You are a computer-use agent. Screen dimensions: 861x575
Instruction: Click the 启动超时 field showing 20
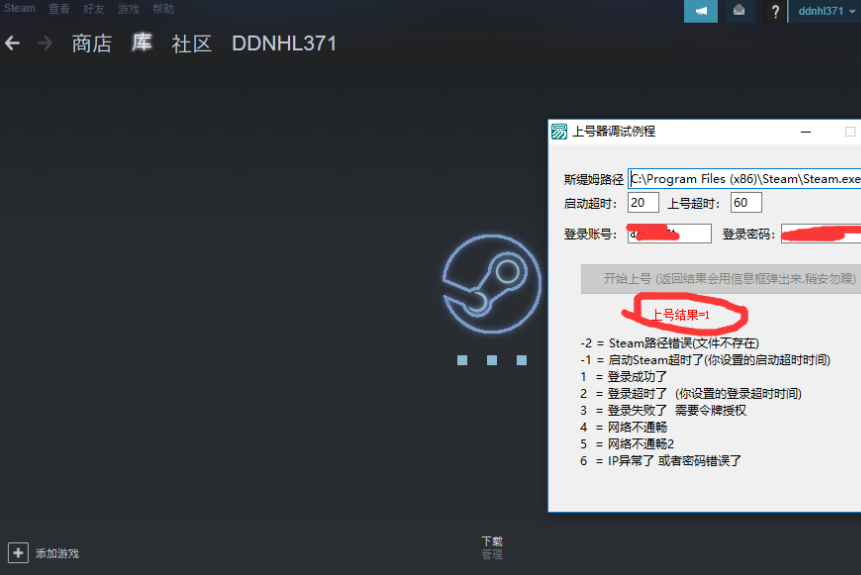[643, 203]
